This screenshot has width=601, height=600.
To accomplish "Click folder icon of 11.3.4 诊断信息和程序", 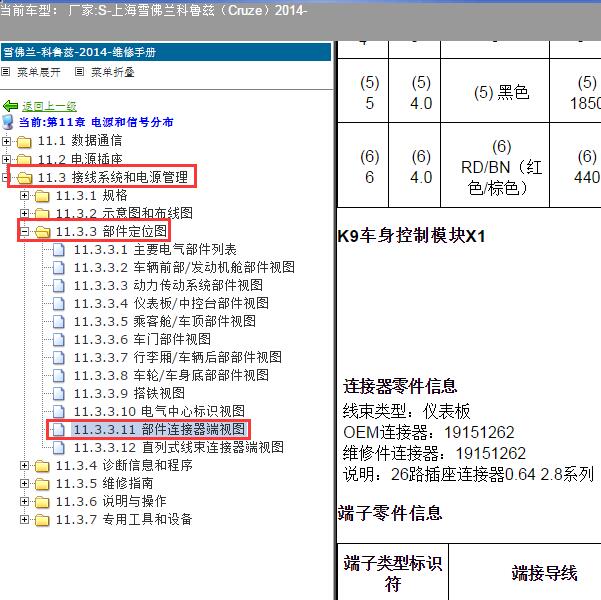I will tap(42, 466).
